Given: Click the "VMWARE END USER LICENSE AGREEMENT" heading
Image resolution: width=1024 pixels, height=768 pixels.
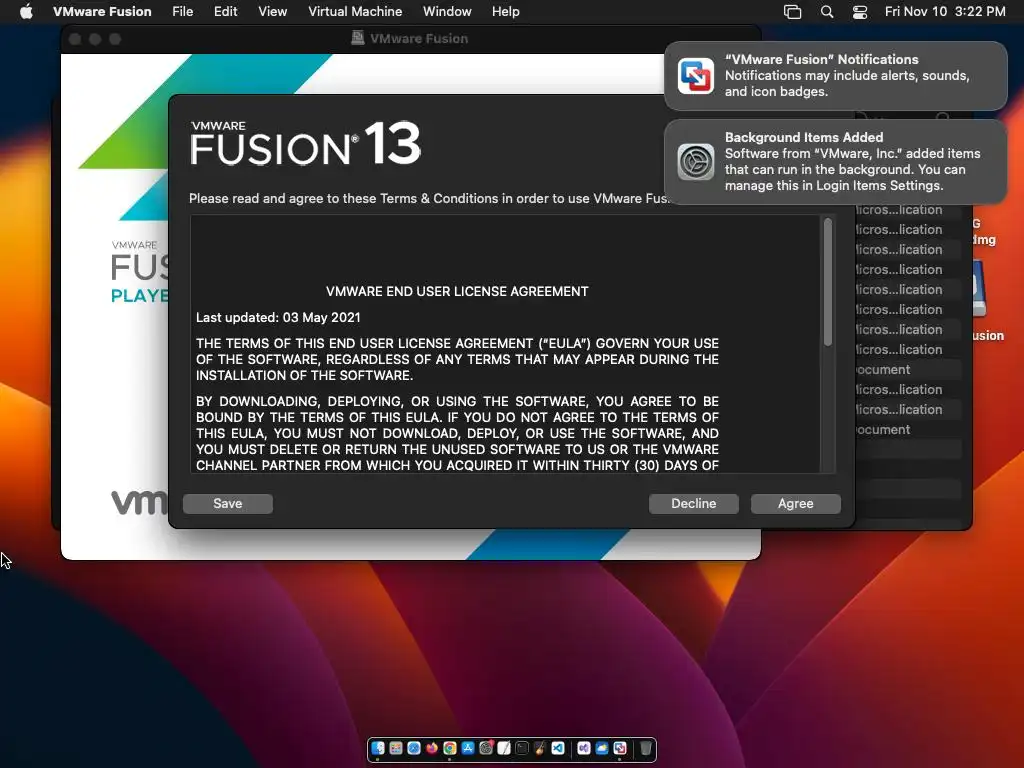Looking at the screenshot, I should 457,291.
